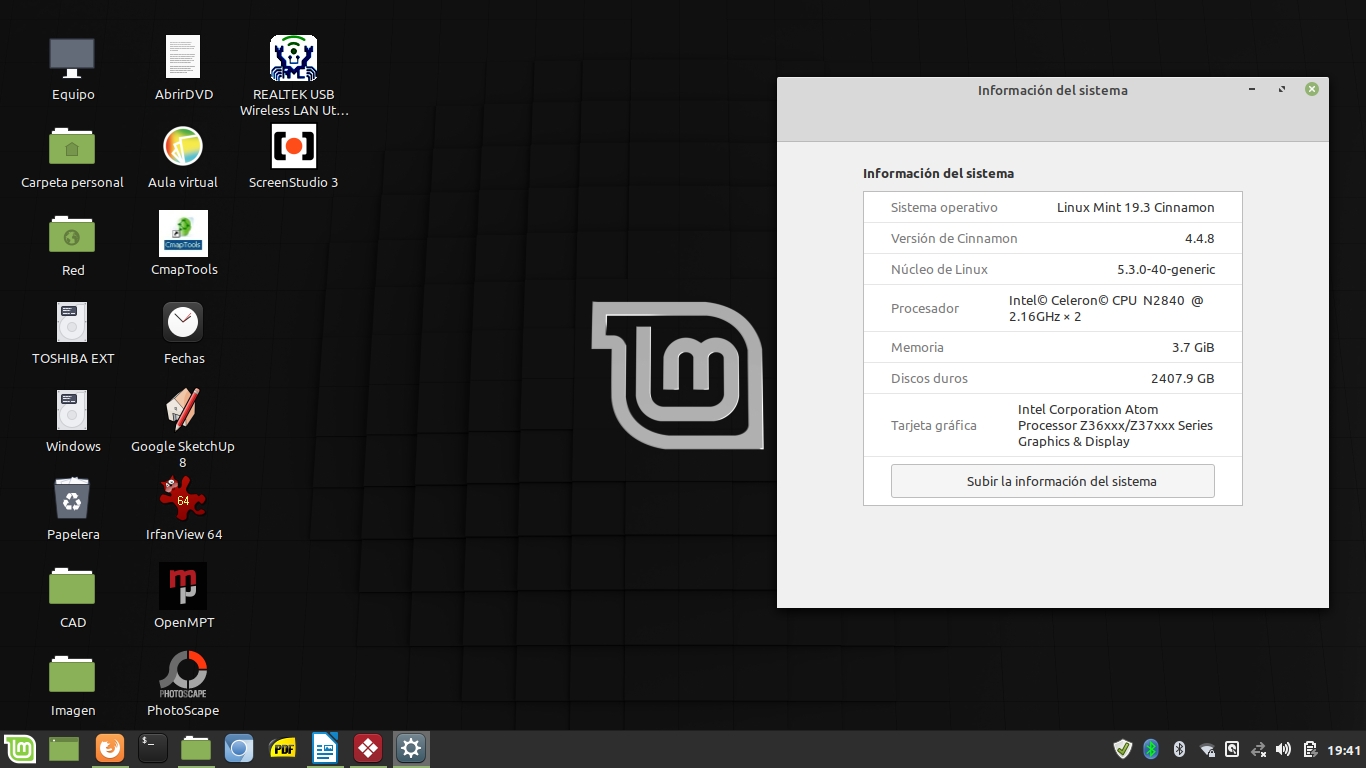
Task: Open the volume control in the tray
Action: click(x=1283, y=748)
